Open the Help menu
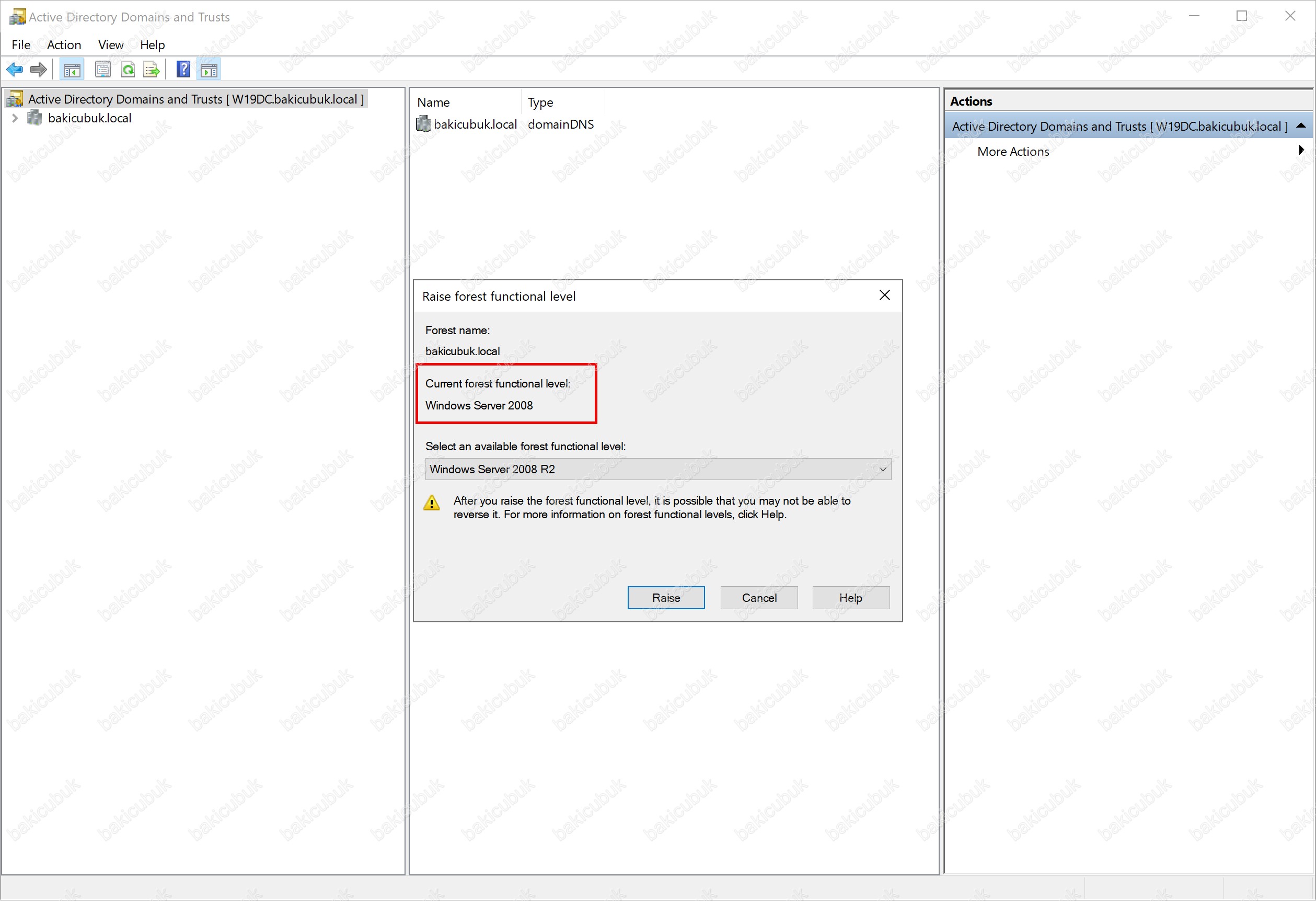This screenshot has width=1316, height=901. point(152,45)
